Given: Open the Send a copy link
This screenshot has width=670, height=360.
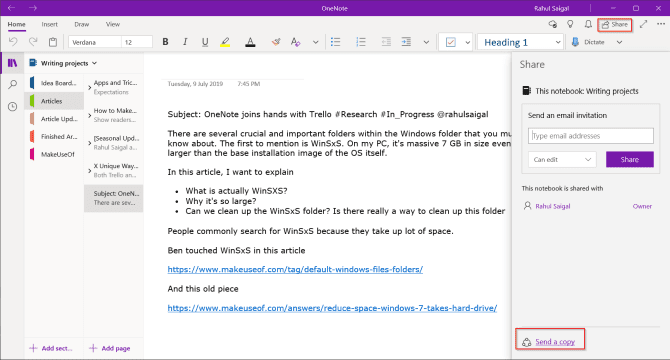Looking at the screenshot, I should click(555, 342).
